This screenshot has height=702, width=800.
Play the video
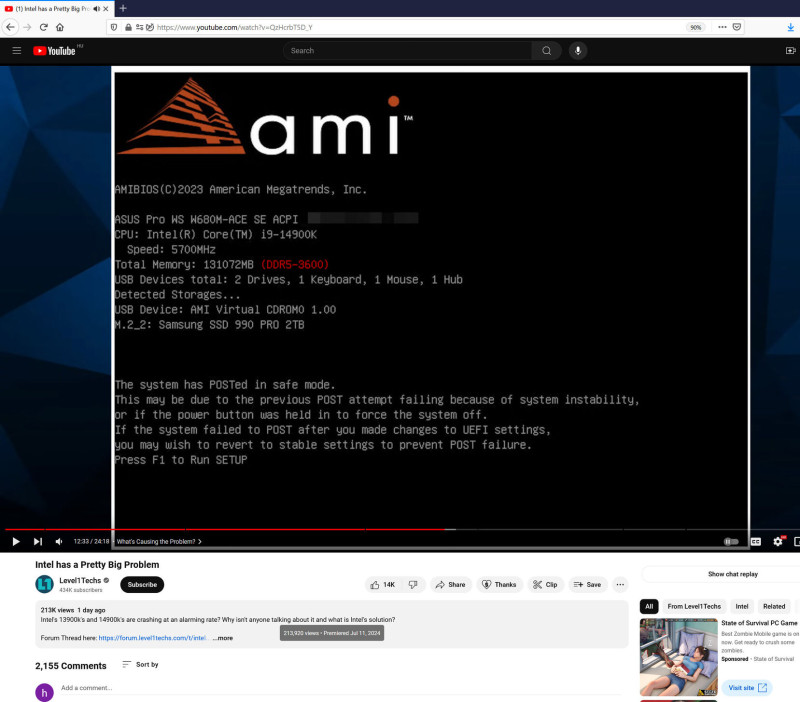[x=16, y=541]
